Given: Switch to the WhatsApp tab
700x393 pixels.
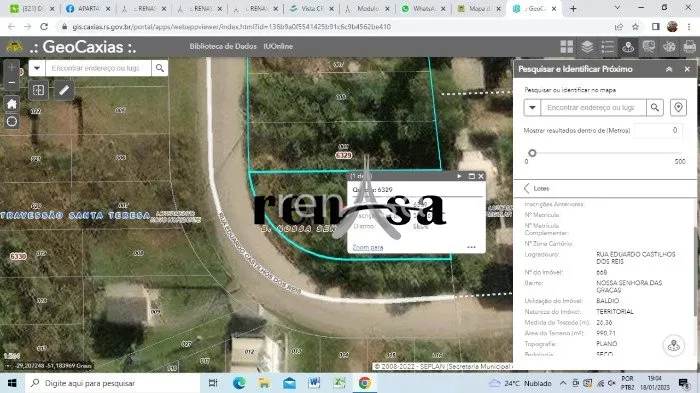Looking at the screenshot, I should [422, 8].
